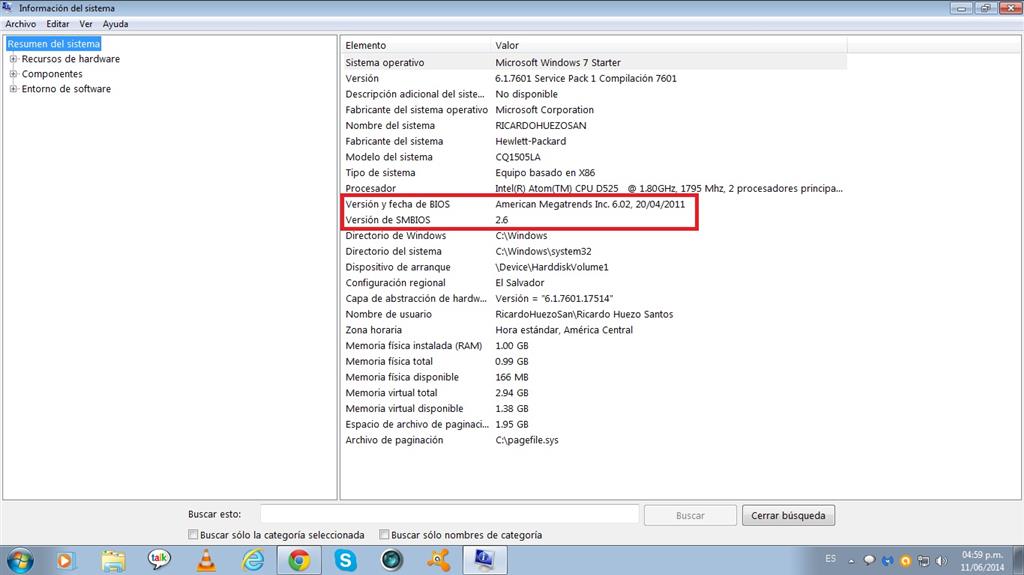
Task: Click 'Hewlett-Packard' value
Action: [x=530, y=141]
